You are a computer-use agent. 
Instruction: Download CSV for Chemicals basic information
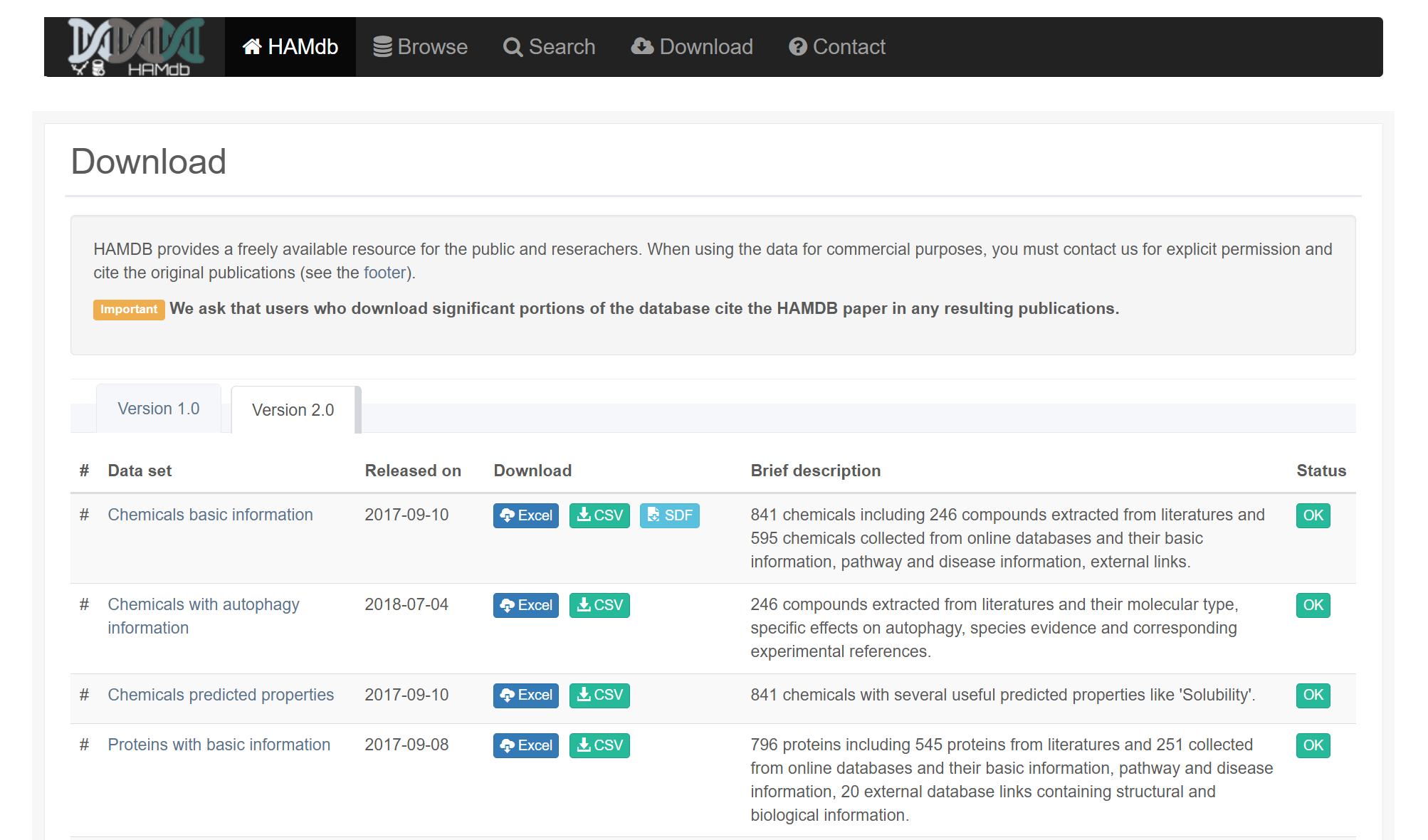[599, 515]
